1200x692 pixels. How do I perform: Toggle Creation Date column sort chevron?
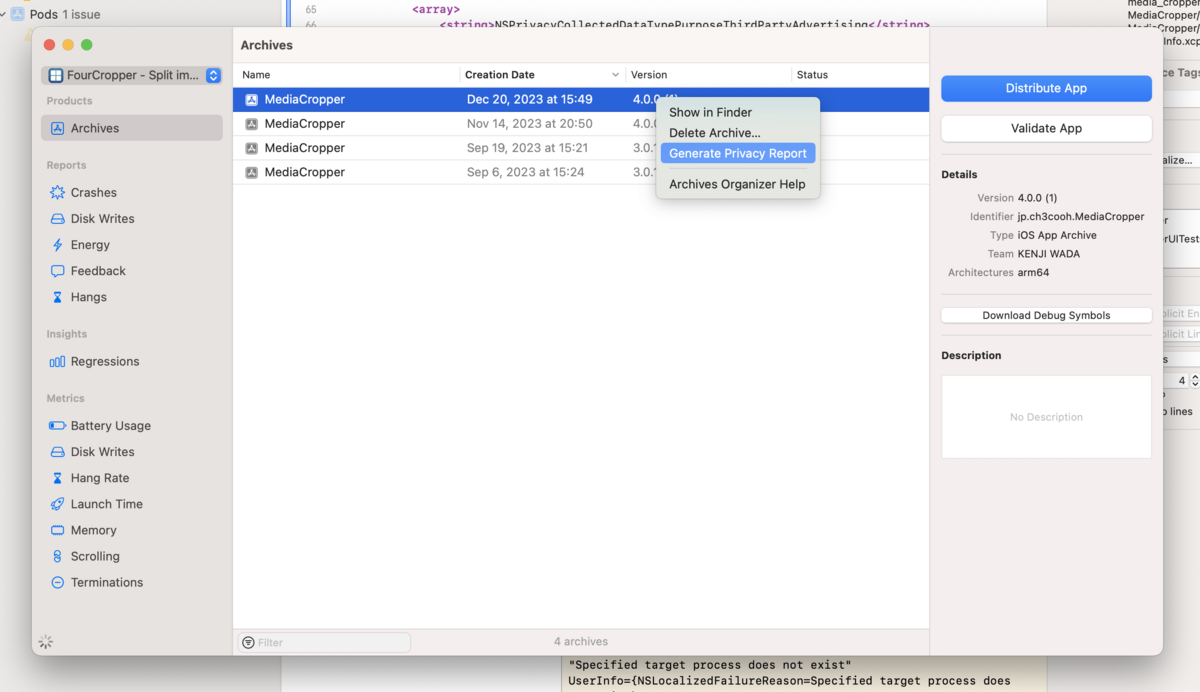pyautogui.click(x=615, y=75)
